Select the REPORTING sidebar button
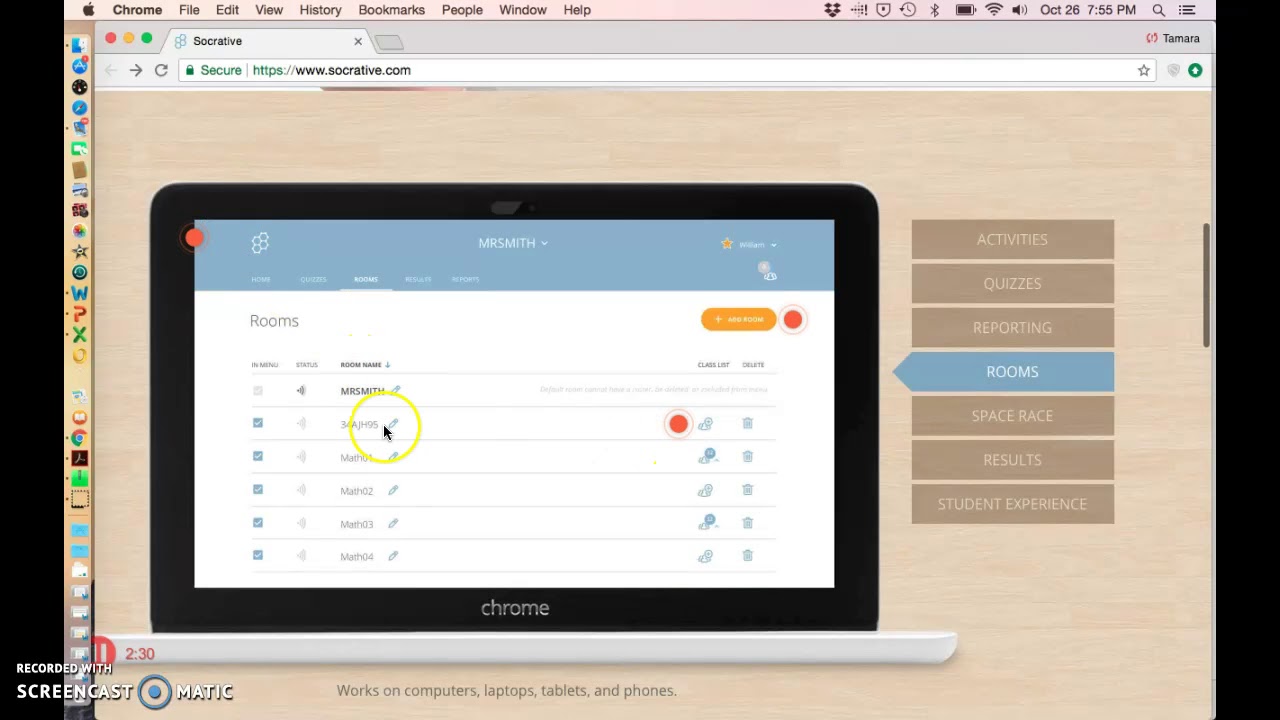1280x720 pixels. click(x=1012, y=328)
